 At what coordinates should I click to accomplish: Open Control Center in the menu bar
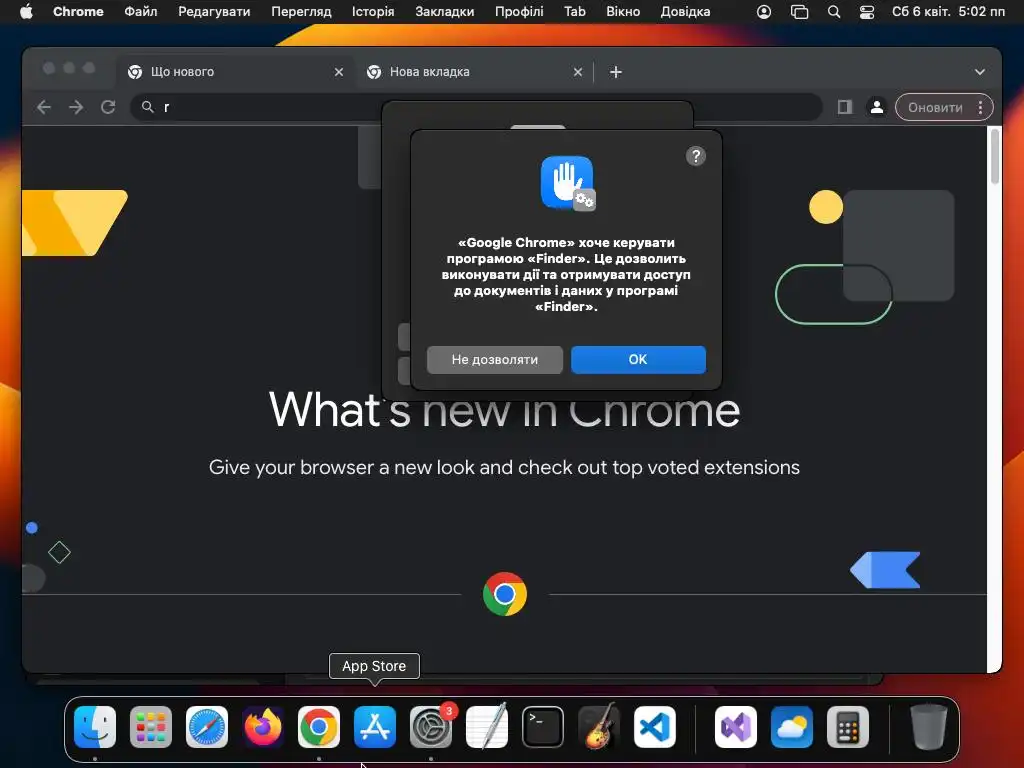point(867,12)
